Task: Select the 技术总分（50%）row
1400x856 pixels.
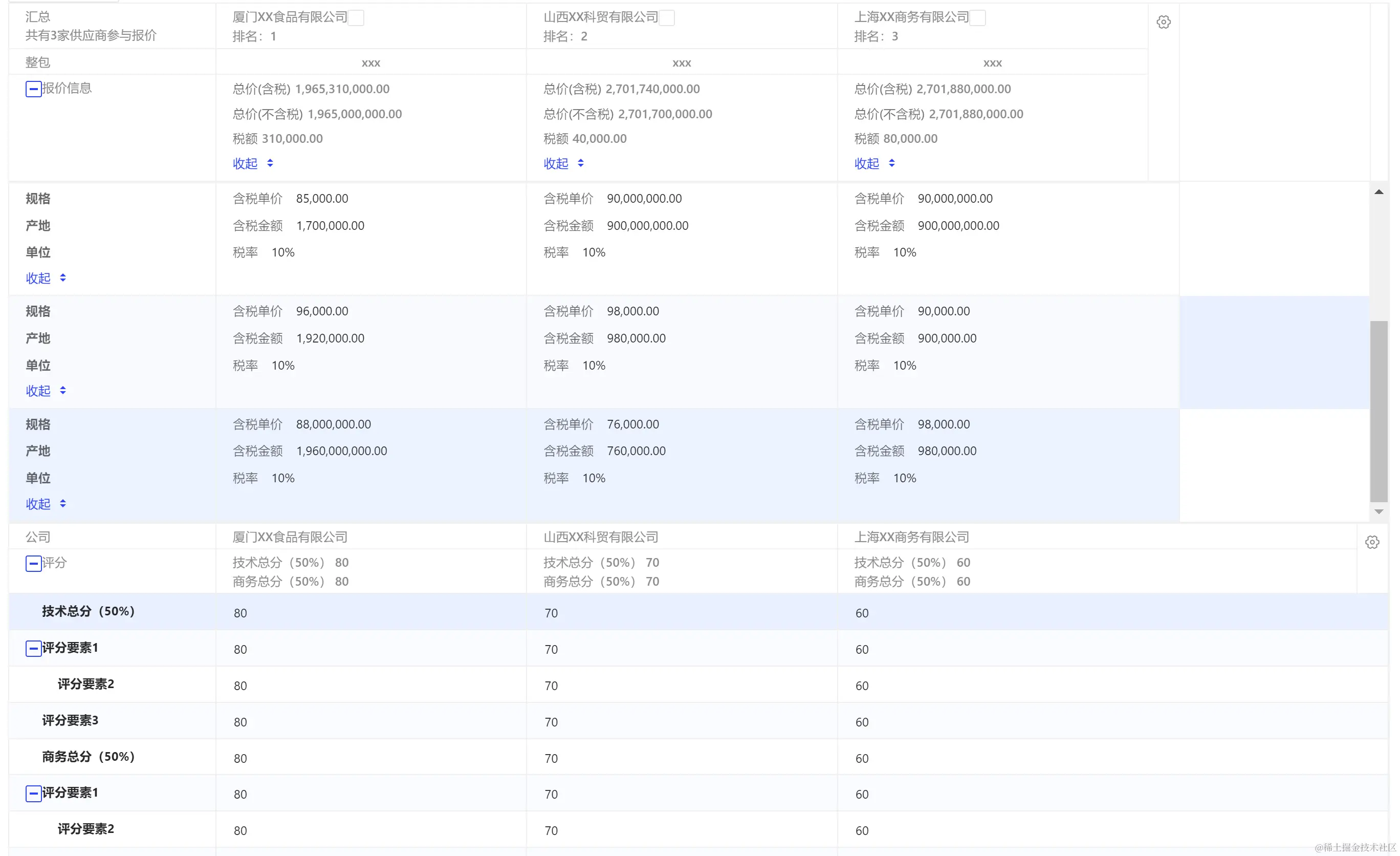Action: click(x=88, y=611)
